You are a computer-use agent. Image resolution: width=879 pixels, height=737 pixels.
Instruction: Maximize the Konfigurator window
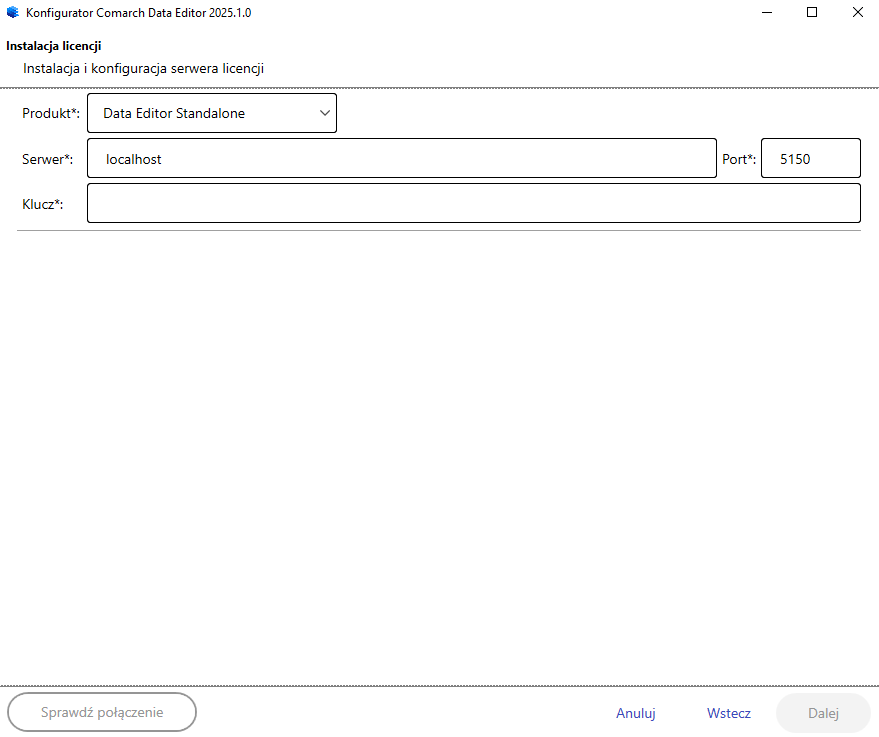point(812,12)
